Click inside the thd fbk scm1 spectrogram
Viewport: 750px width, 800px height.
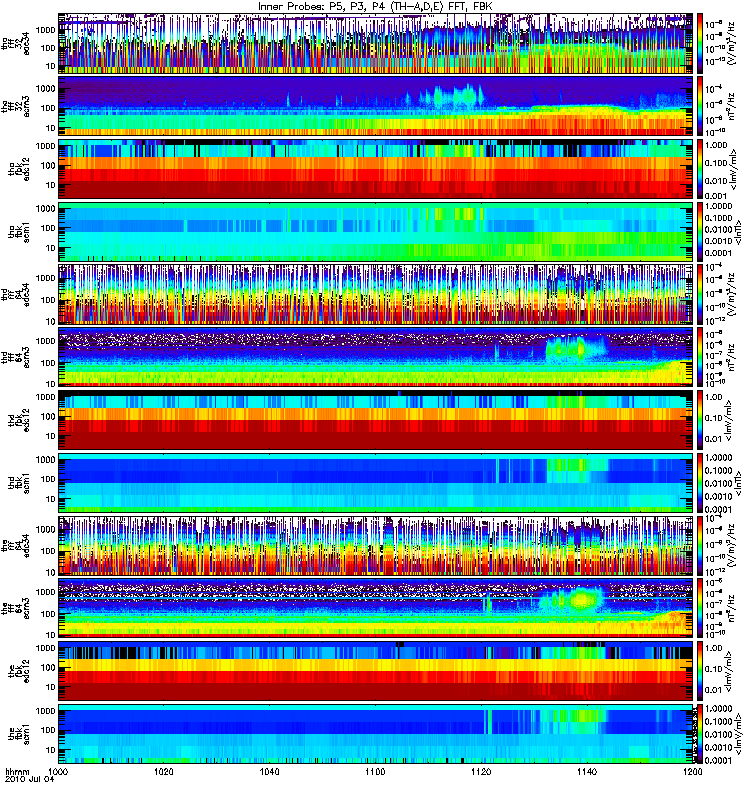pos(376,483)
